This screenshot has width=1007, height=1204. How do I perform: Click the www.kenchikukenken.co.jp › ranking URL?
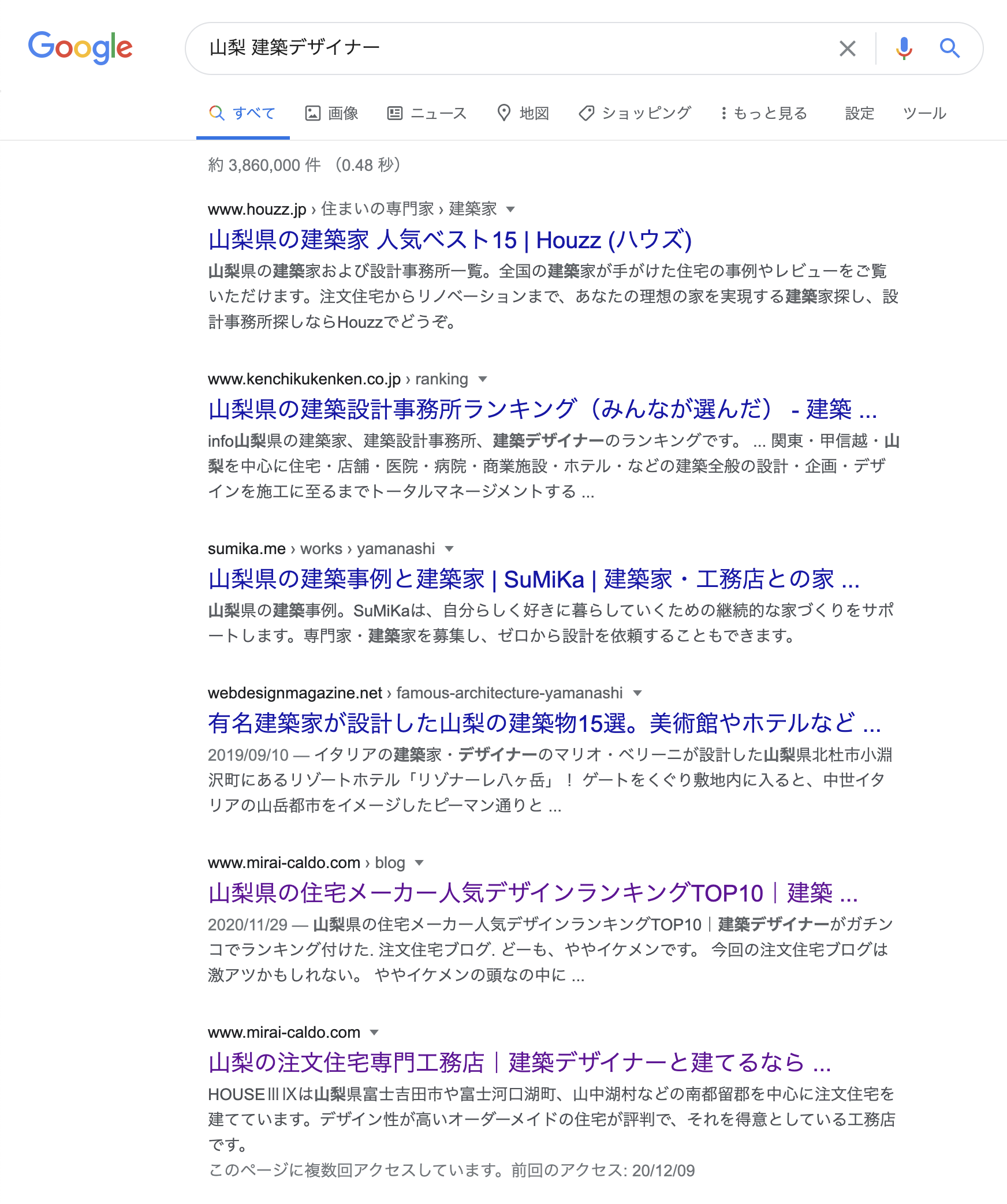[x=338, y=379]
